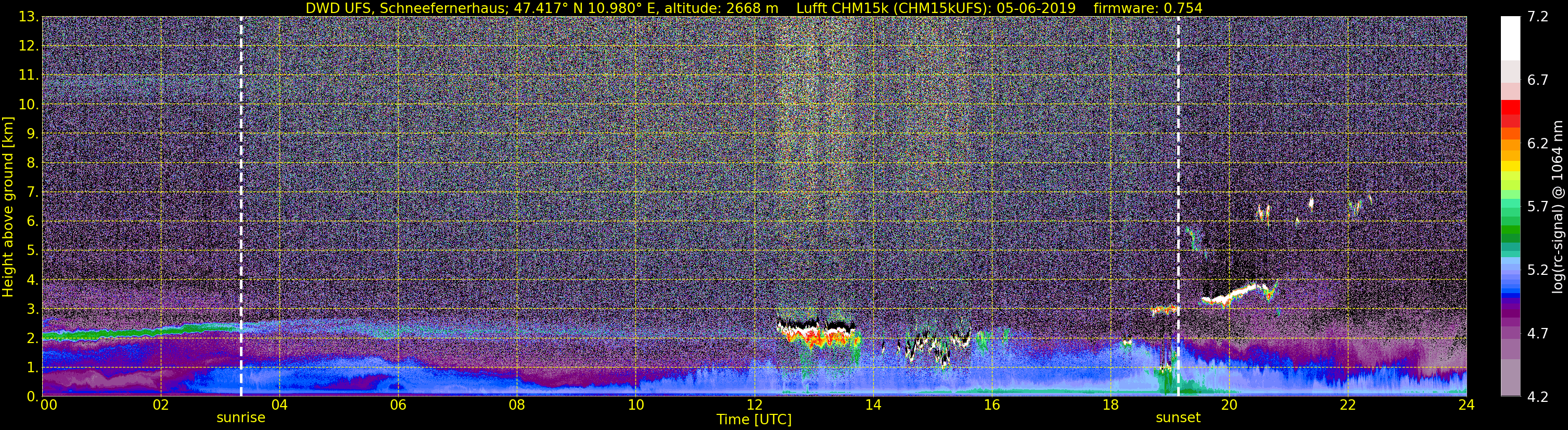The width and height of the screenshot is (1568, 430).
Task: Click the x-axis tick label '24'
Action: click(1465, 406)
